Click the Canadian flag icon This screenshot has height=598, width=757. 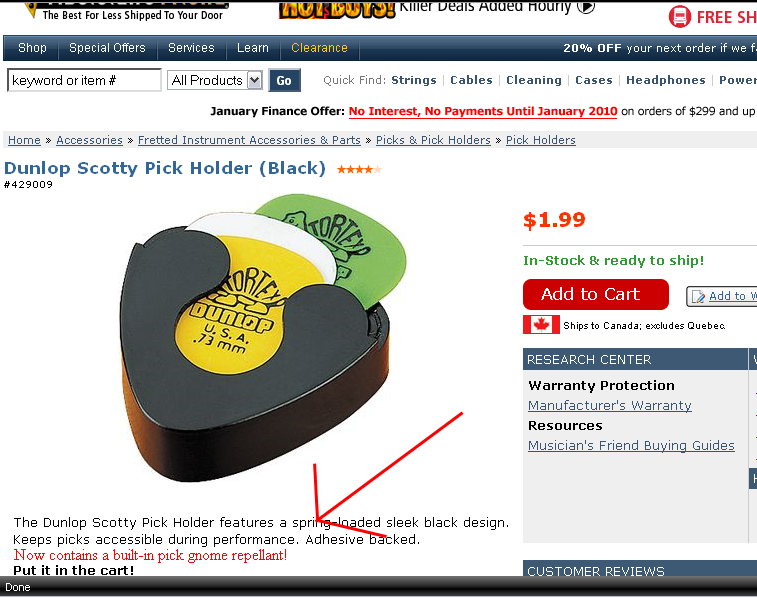click(541, 324)
